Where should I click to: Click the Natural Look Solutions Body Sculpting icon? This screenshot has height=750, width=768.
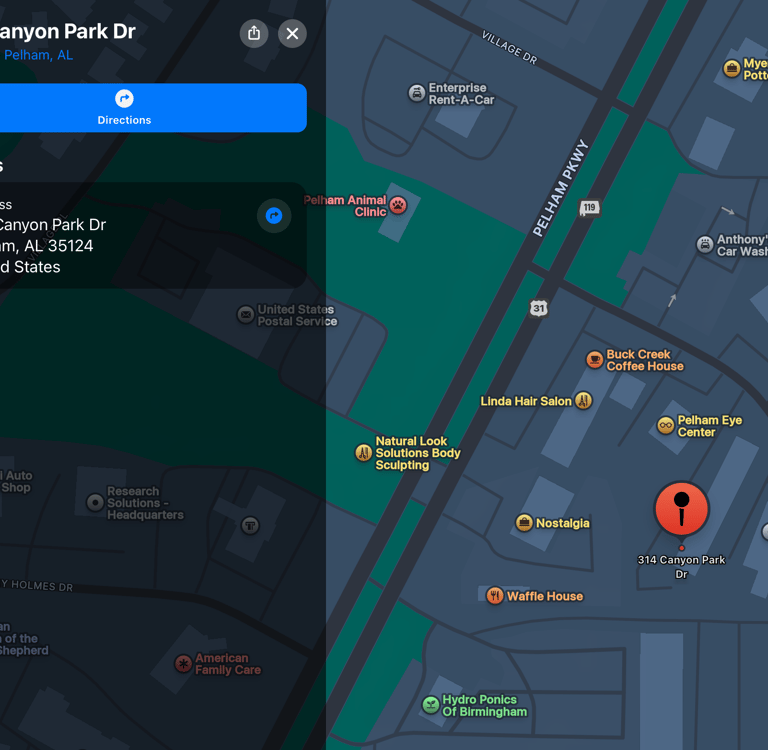363,453
